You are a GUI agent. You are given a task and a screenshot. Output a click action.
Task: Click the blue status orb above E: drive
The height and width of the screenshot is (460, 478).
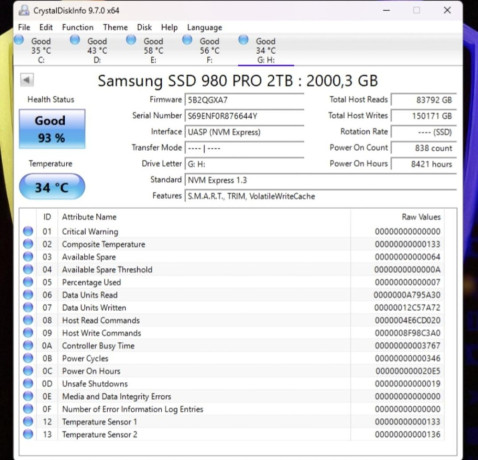click(131, 40)
